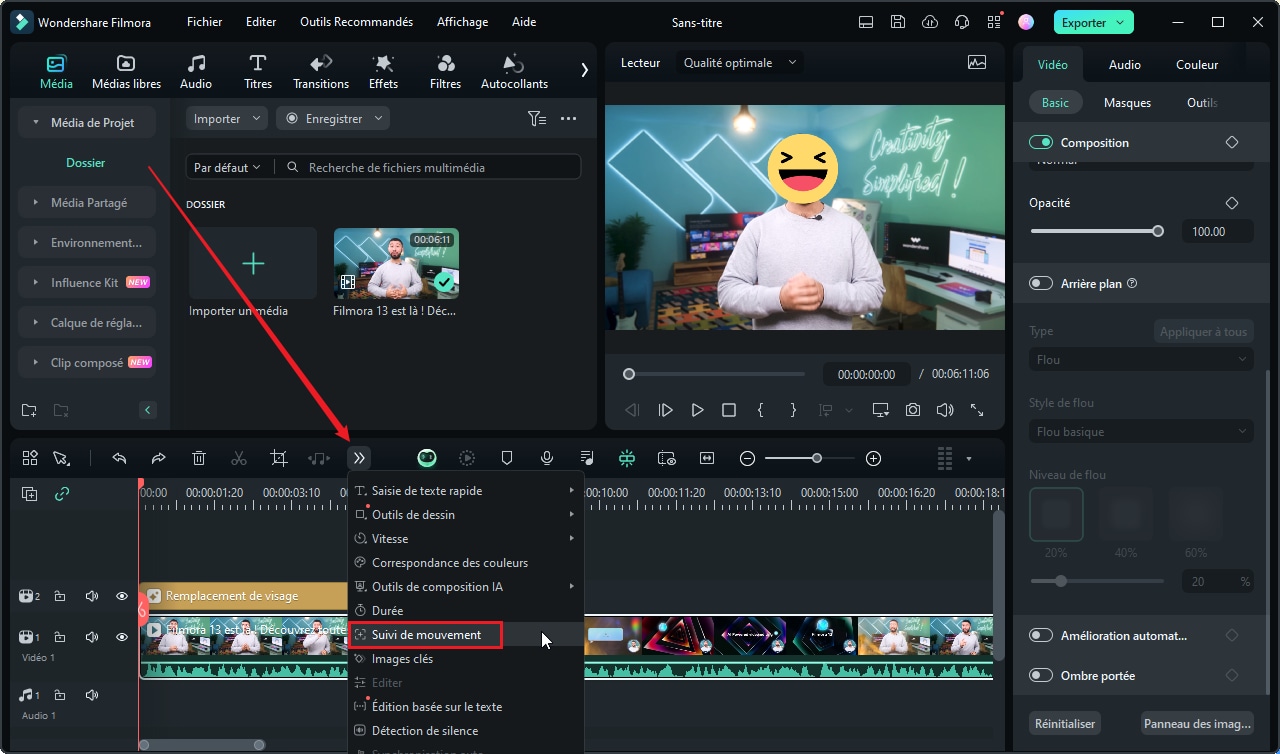Image resolution: width=1280 pixels, height=754 pixels.
Task: Click the zoom out minus circle on timeline
Action: coord(747,458)
